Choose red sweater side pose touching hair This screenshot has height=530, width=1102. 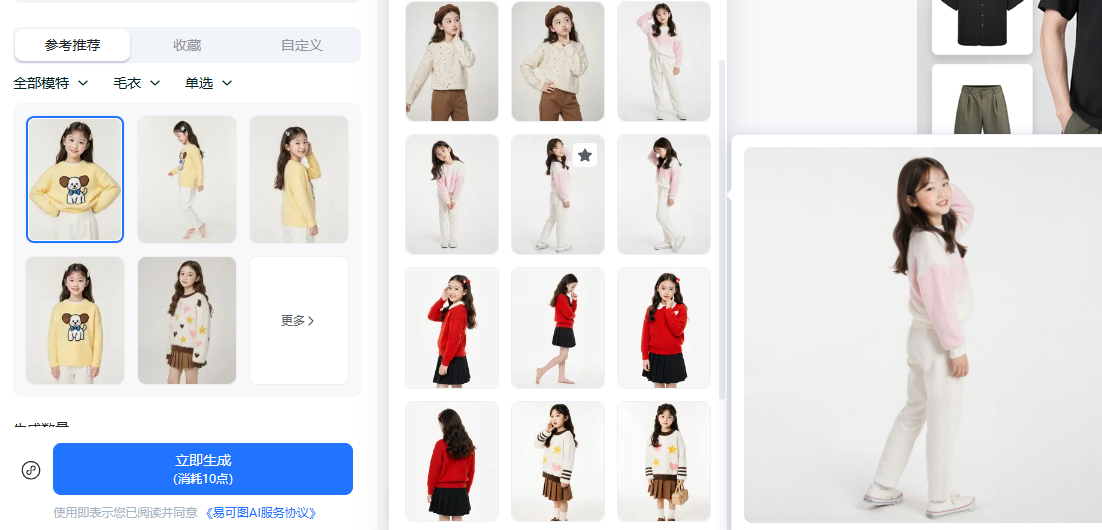click(x=452, y=328)
